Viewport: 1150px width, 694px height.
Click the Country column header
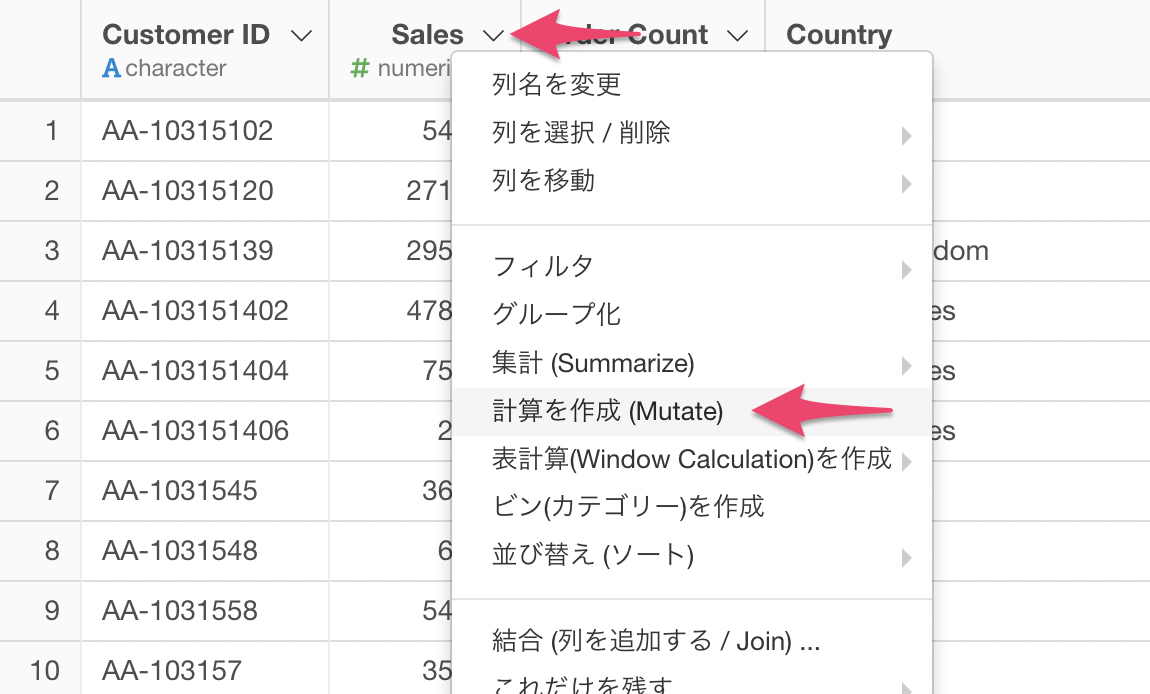[x=839, y=36]
